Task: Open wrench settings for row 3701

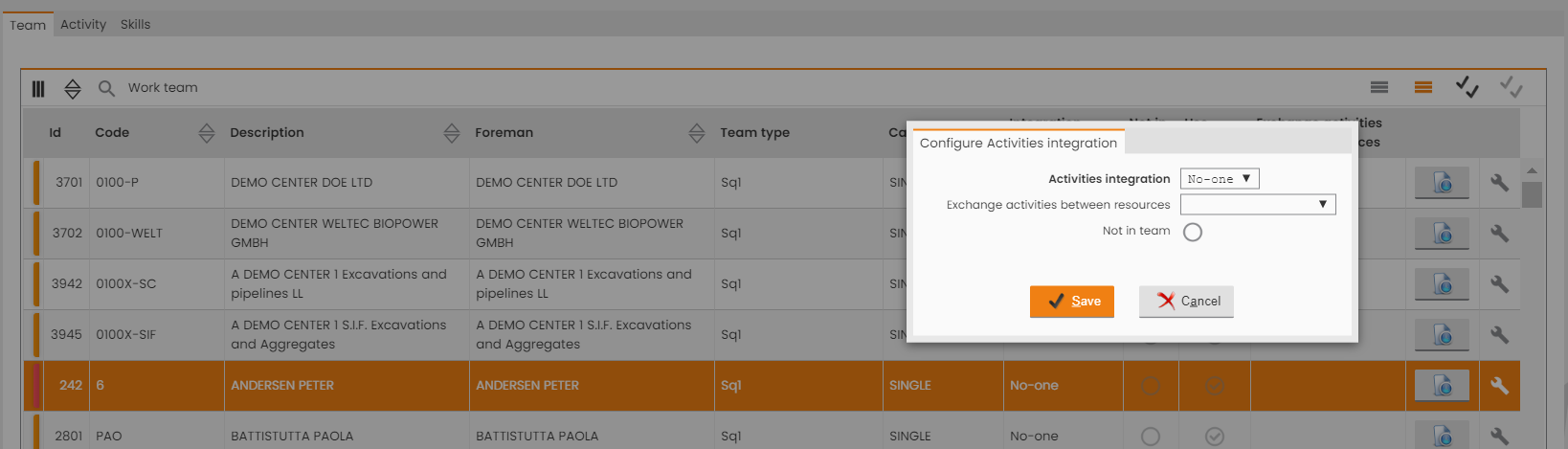Action: tap(1499, 182)
